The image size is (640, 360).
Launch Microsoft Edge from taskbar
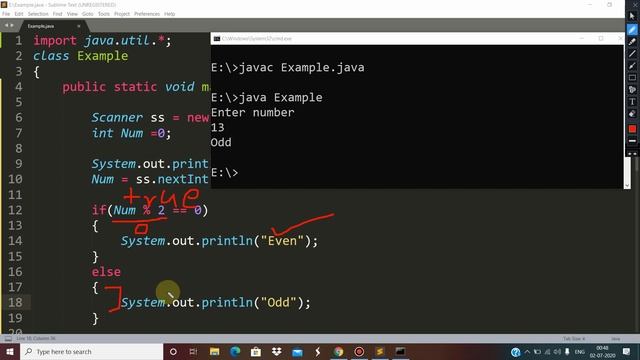point(235,351)
